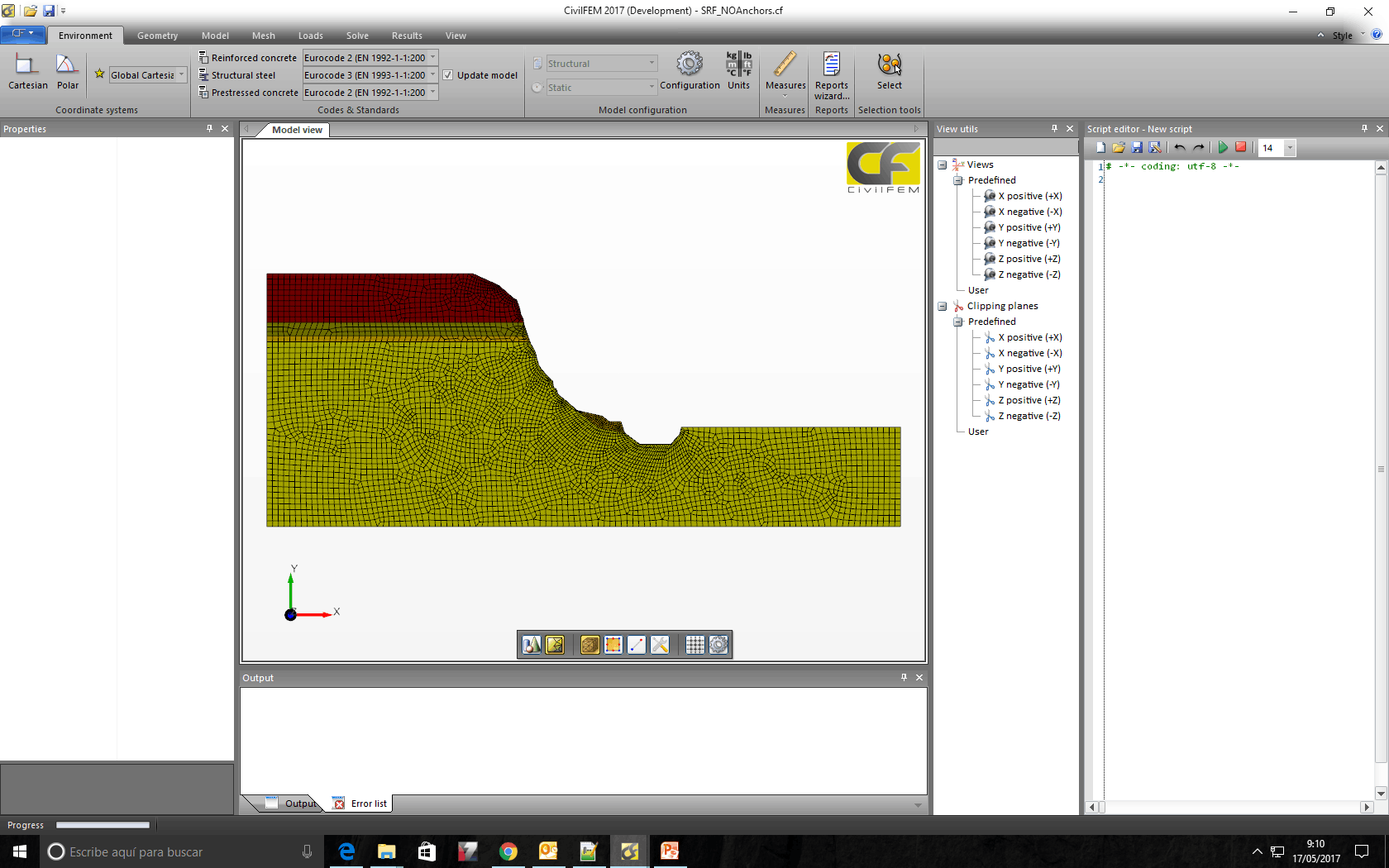Select the Measures ruler tool
The image size is (1389, 868).
(x=785, y=64)
